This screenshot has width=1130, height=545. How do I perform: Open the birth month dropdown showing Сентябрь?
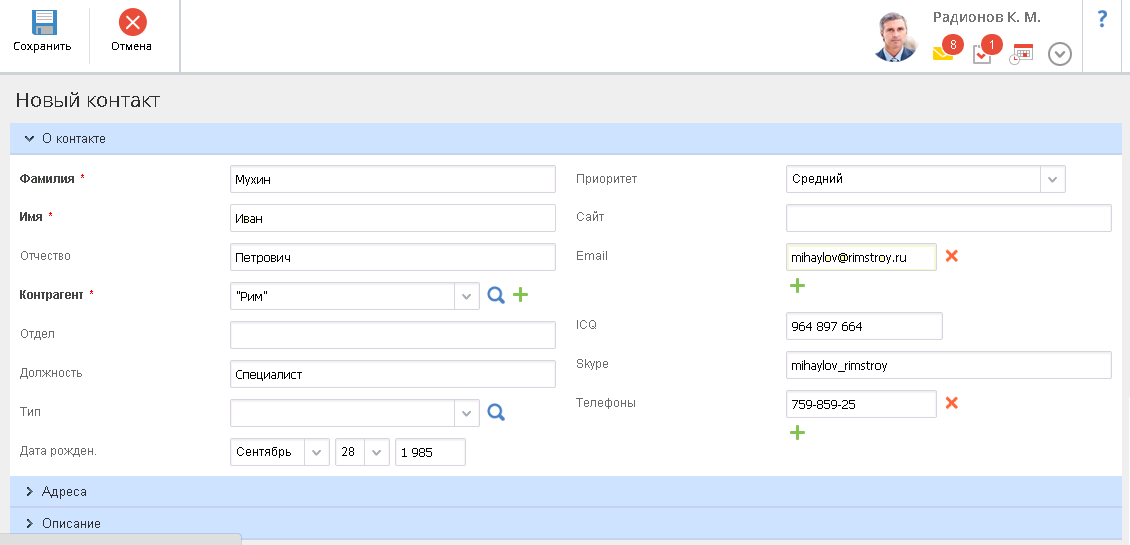pyautogui.click(x=317, y=452)
